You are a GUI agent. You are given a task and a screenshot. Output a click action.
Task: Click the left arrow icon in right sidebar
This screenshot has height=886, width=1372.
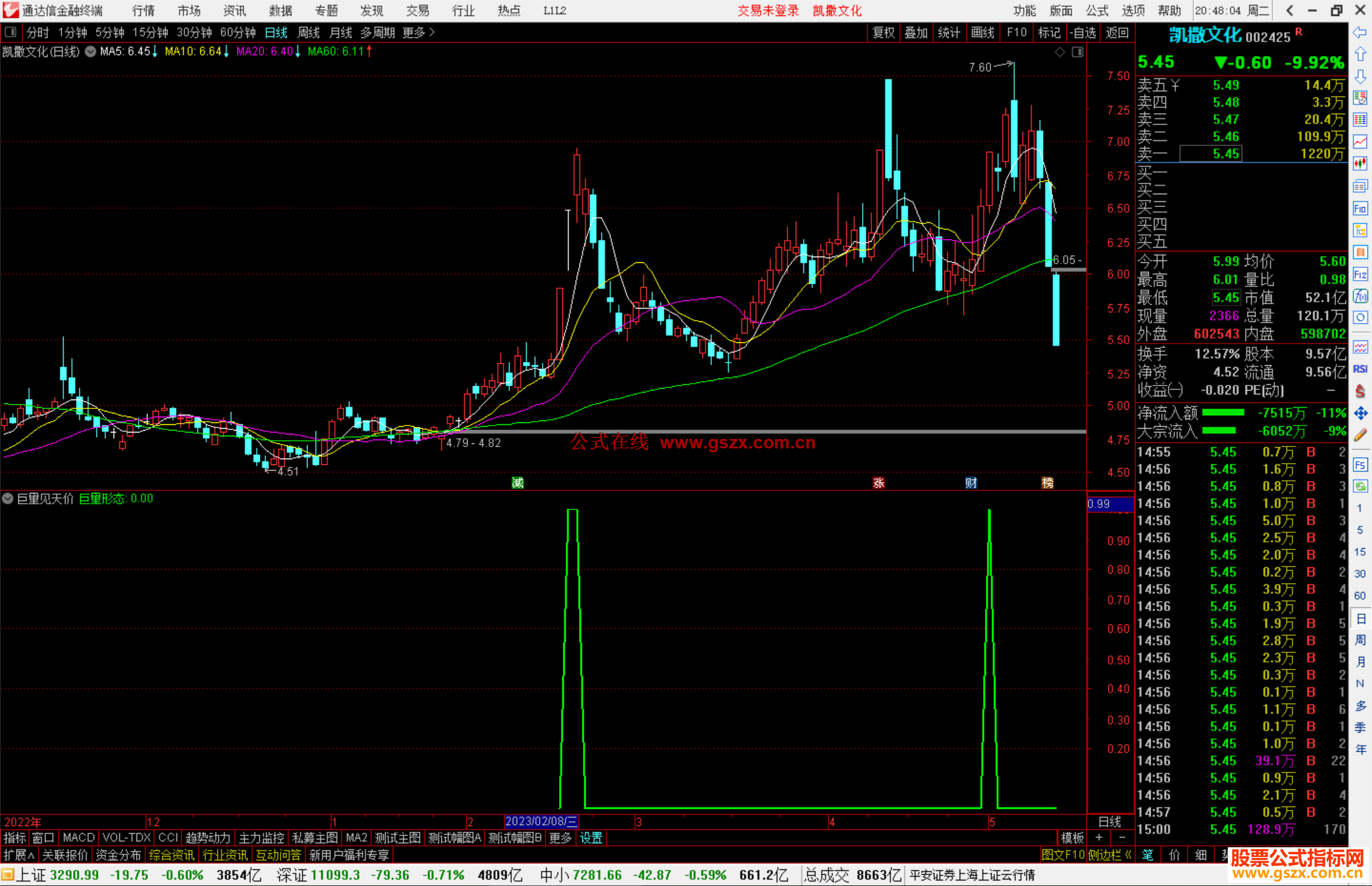pyautogui.click(x=1360, y=33)
